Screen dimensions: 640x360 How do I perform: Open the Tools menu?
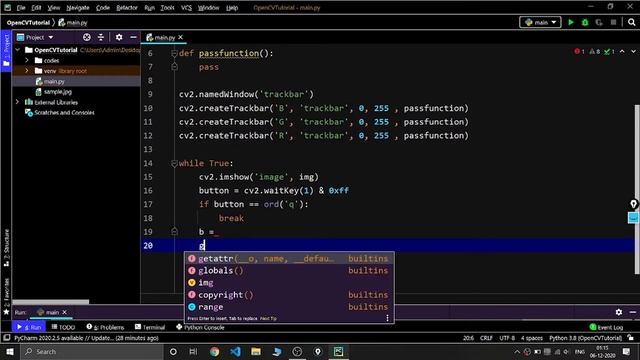[x=167, y=7]
